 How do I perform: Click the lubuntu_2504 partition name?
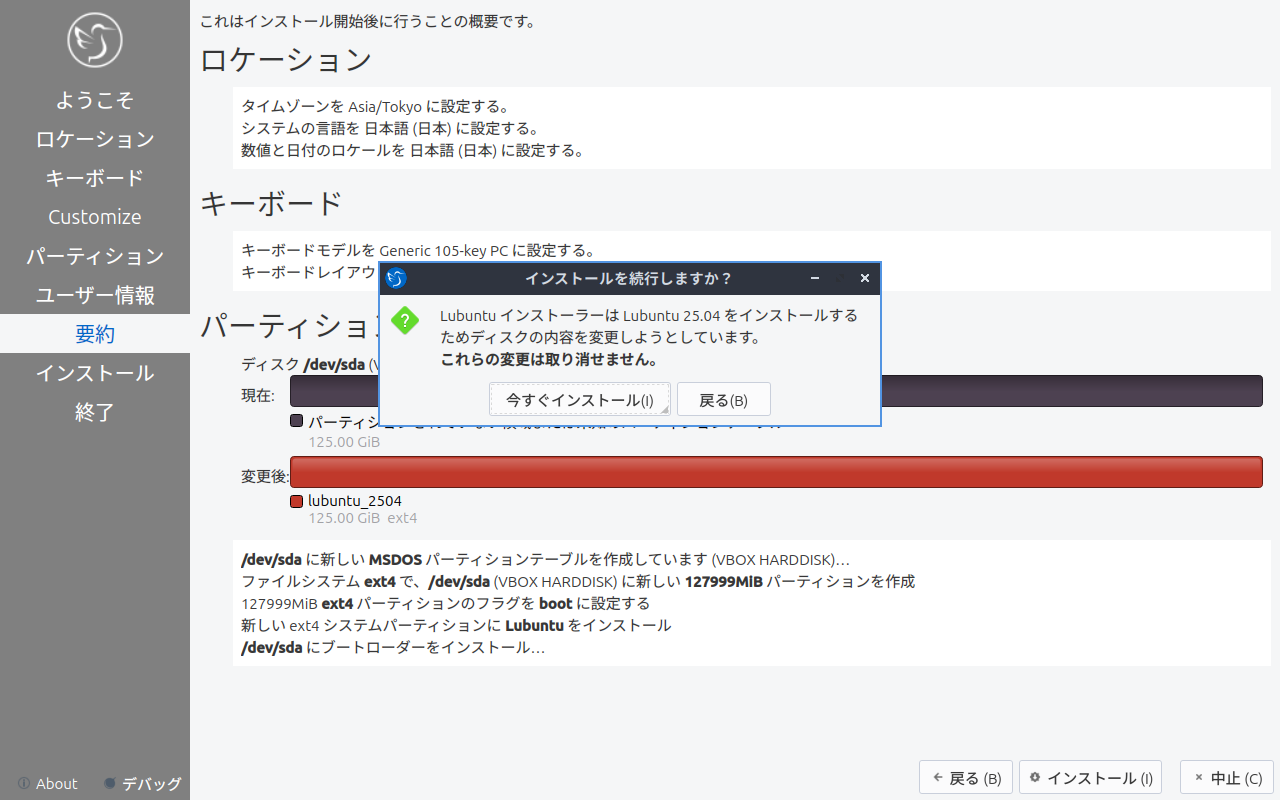[x=355, y=501]
